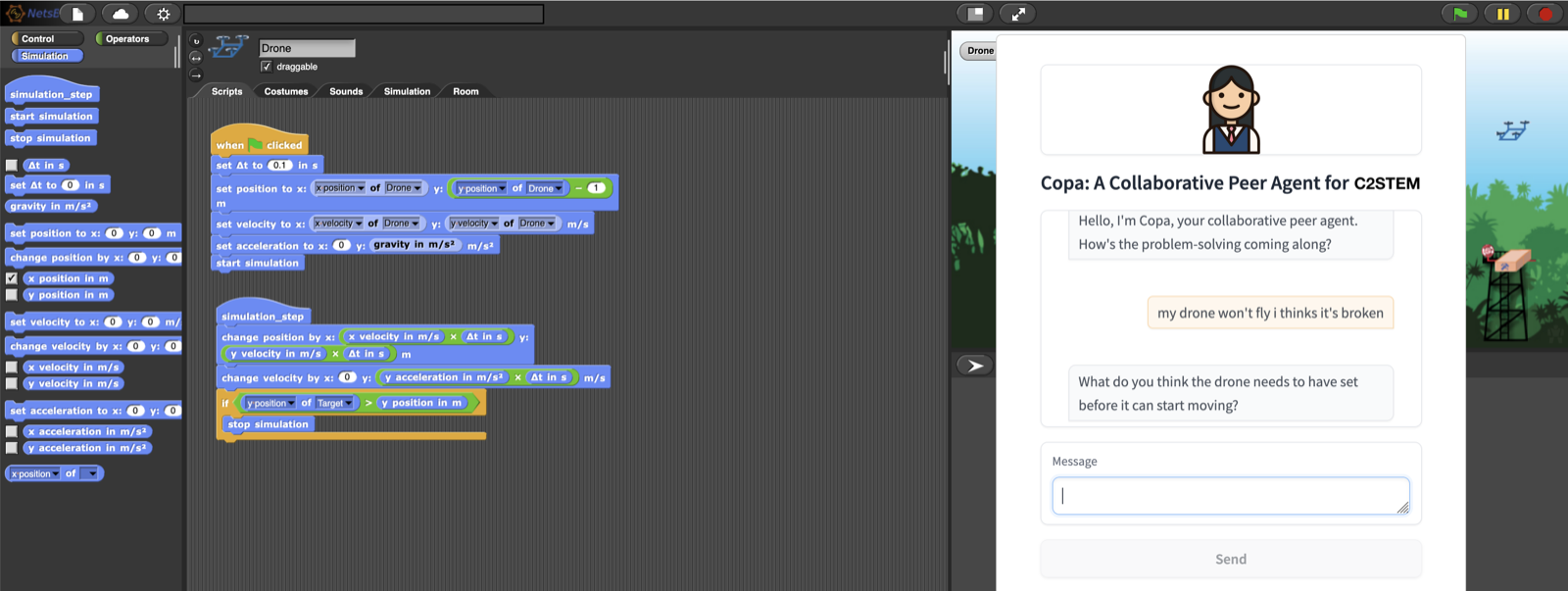Click the 'start simulation' block in the script

(257, 263)
